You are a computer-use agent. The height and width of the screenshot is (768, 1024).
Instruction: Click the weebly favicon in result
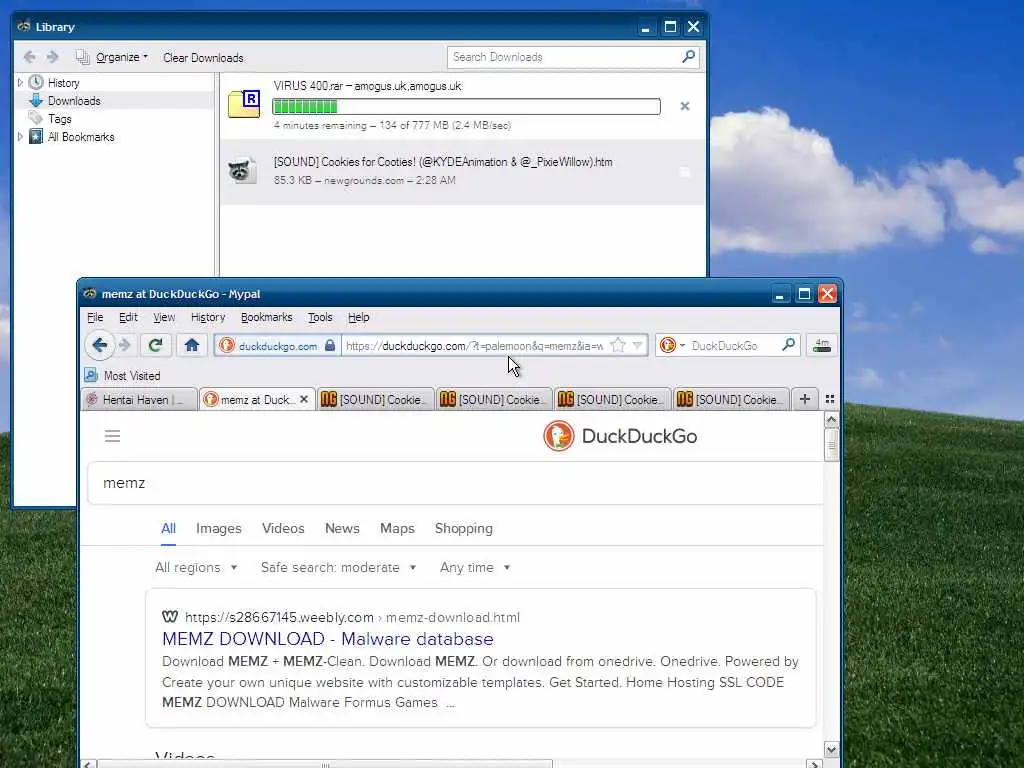[x=170, y=616]
